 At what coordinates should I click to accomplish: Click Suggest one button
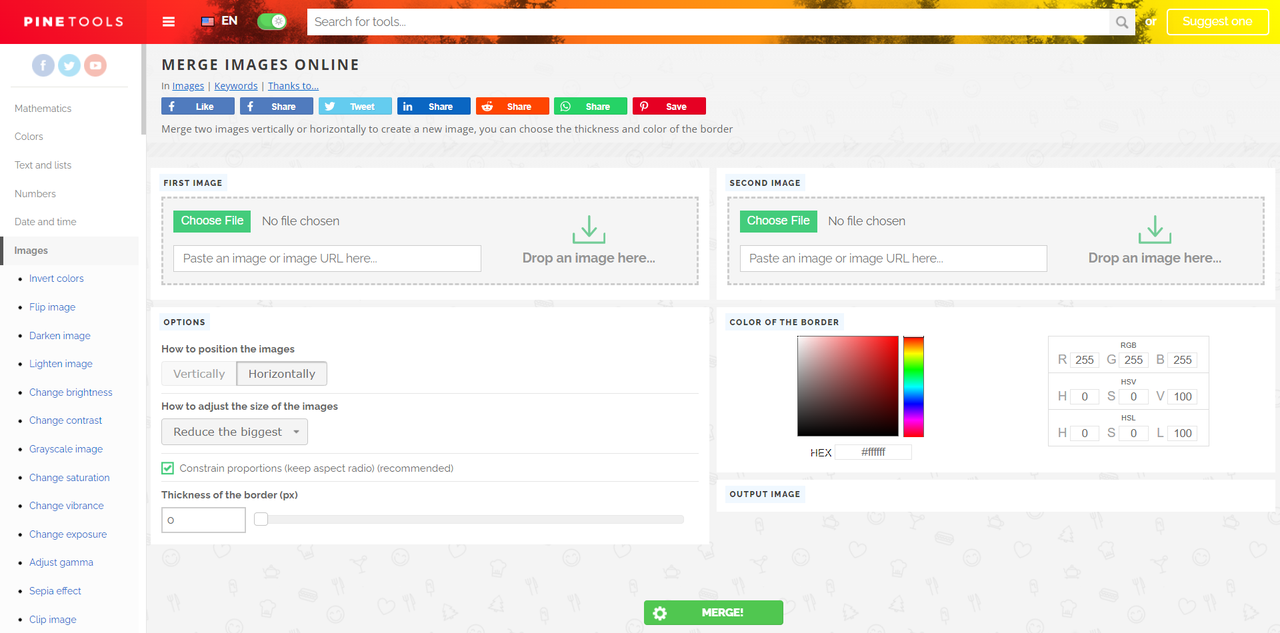click(x=1217, y=22)
